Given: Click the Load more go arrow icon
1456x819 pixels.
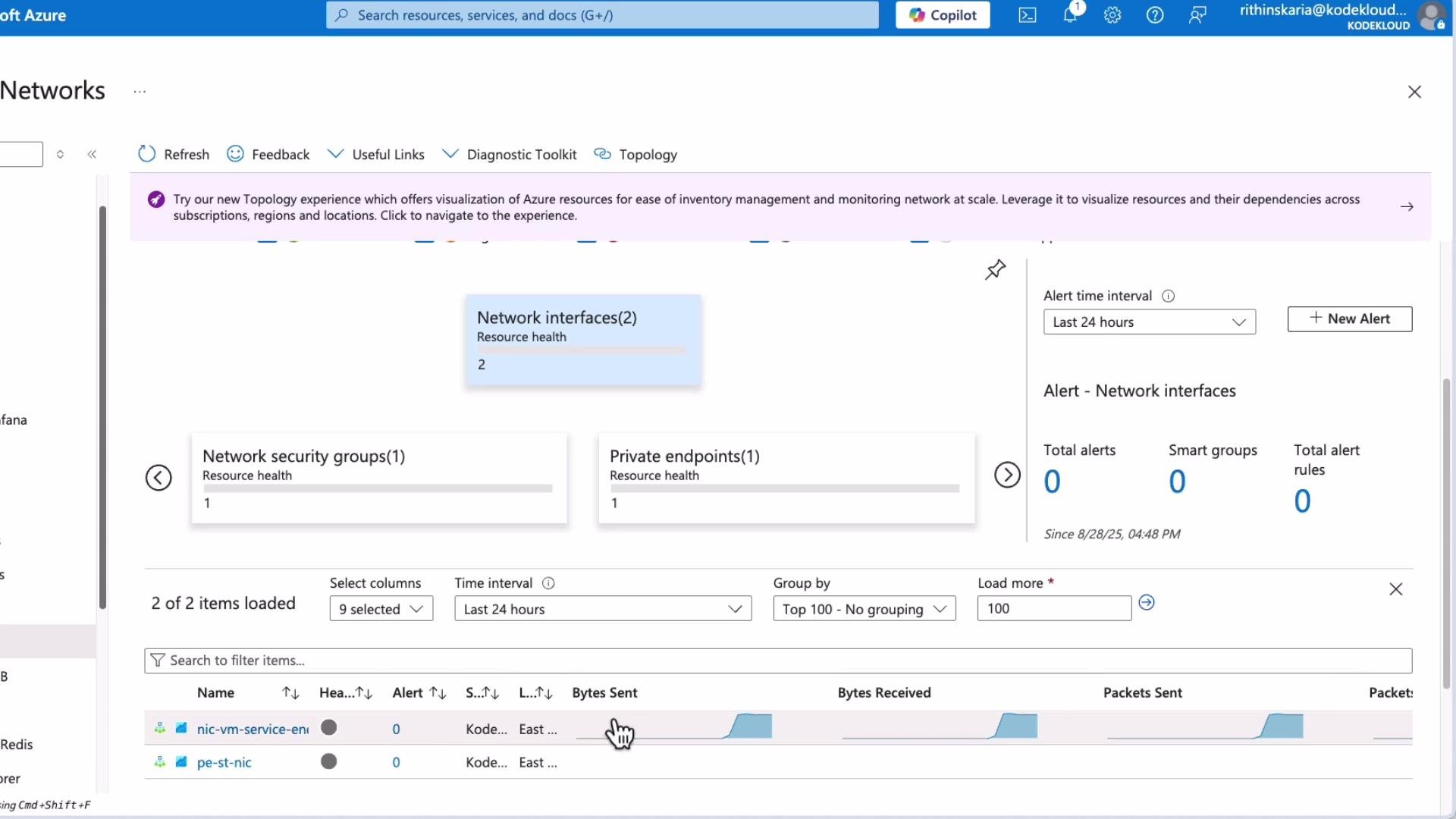Looking at the screenshot, I should pyautogui.click(x=1147, y=603).
